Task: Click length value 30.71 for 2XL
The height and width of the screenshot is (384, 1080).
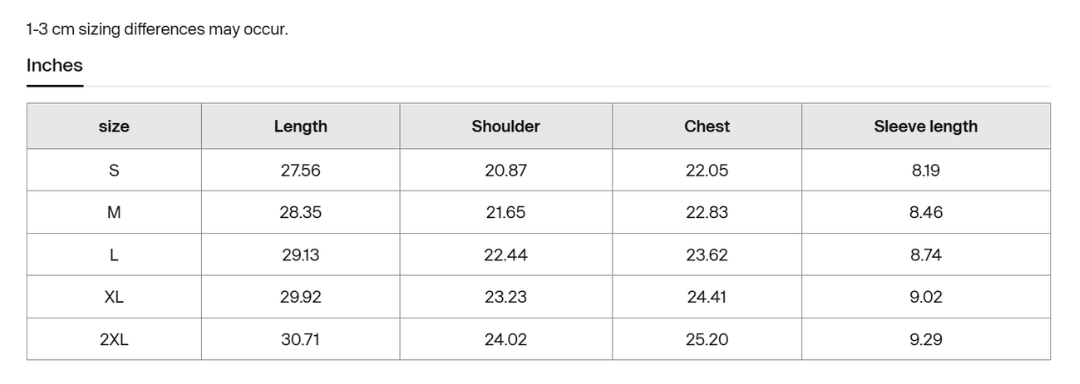Action: [300, 340]
